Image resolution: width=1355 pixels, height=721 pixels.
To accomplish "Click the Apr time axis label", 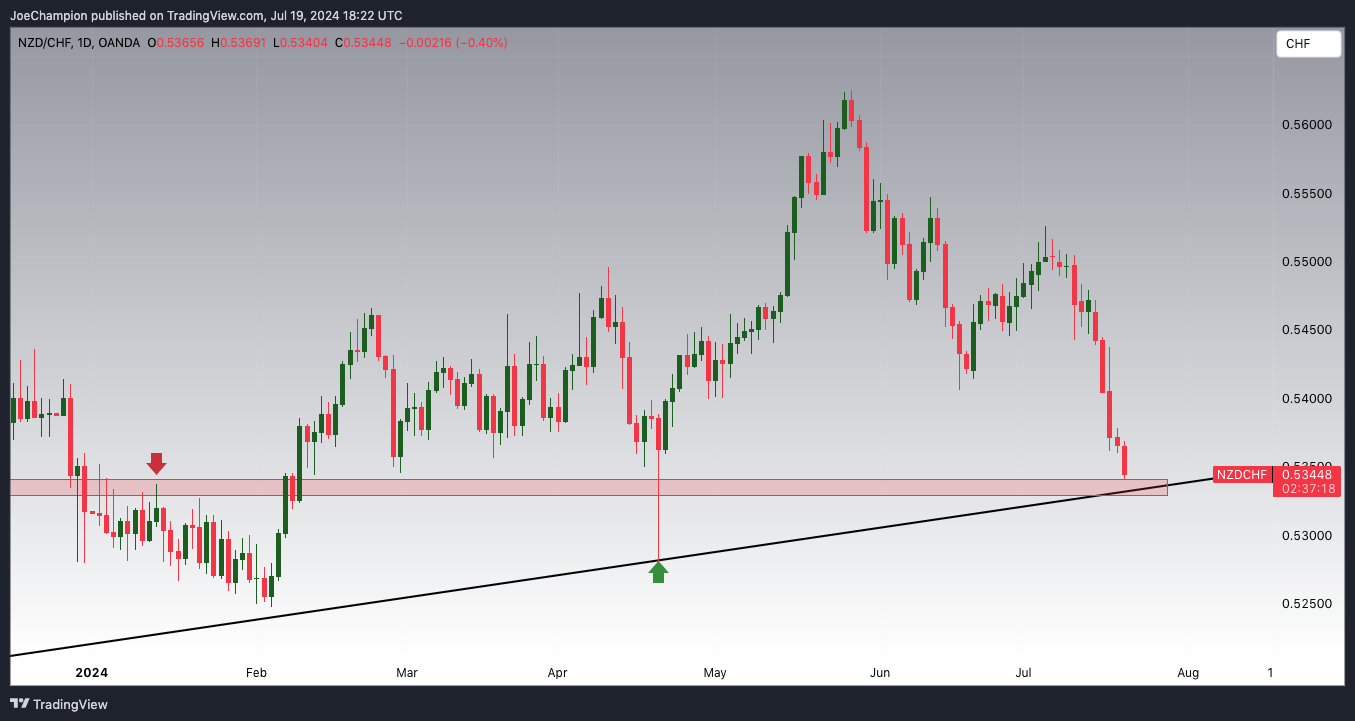I will pyautogui.click(x=557, y=673).
